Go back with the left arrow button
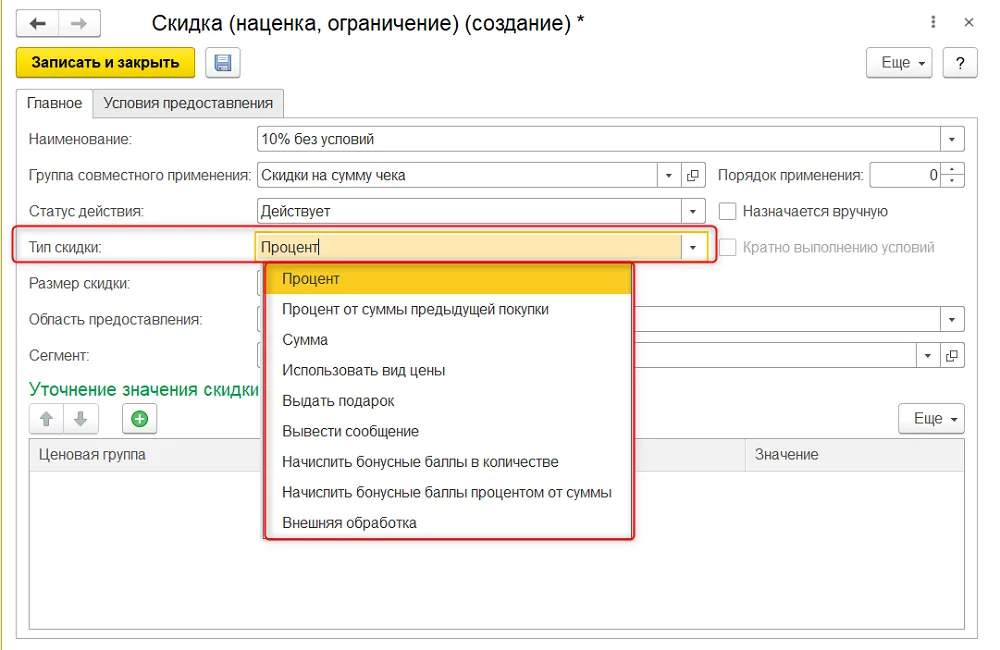 point(38,24)
